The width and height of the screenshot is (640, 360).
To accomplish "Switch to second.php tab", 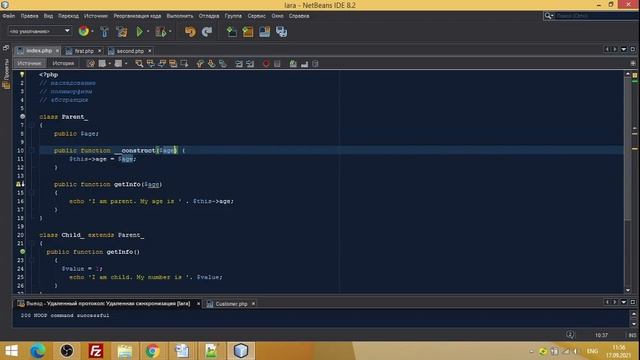I will click(x=130, y=51).
